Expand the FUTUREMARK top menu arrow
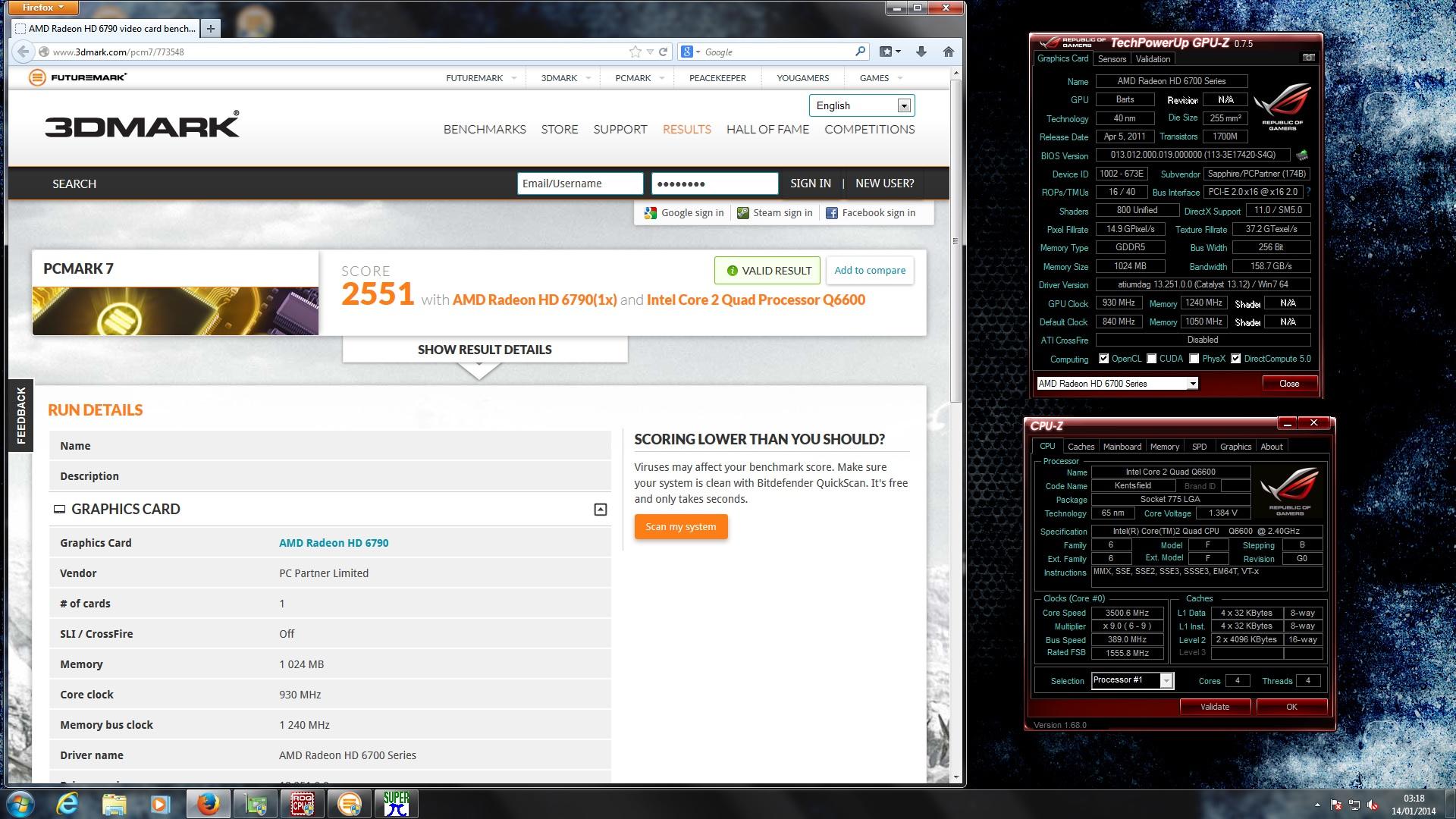This screenshot has width=1456, height=819. [513, 78]
